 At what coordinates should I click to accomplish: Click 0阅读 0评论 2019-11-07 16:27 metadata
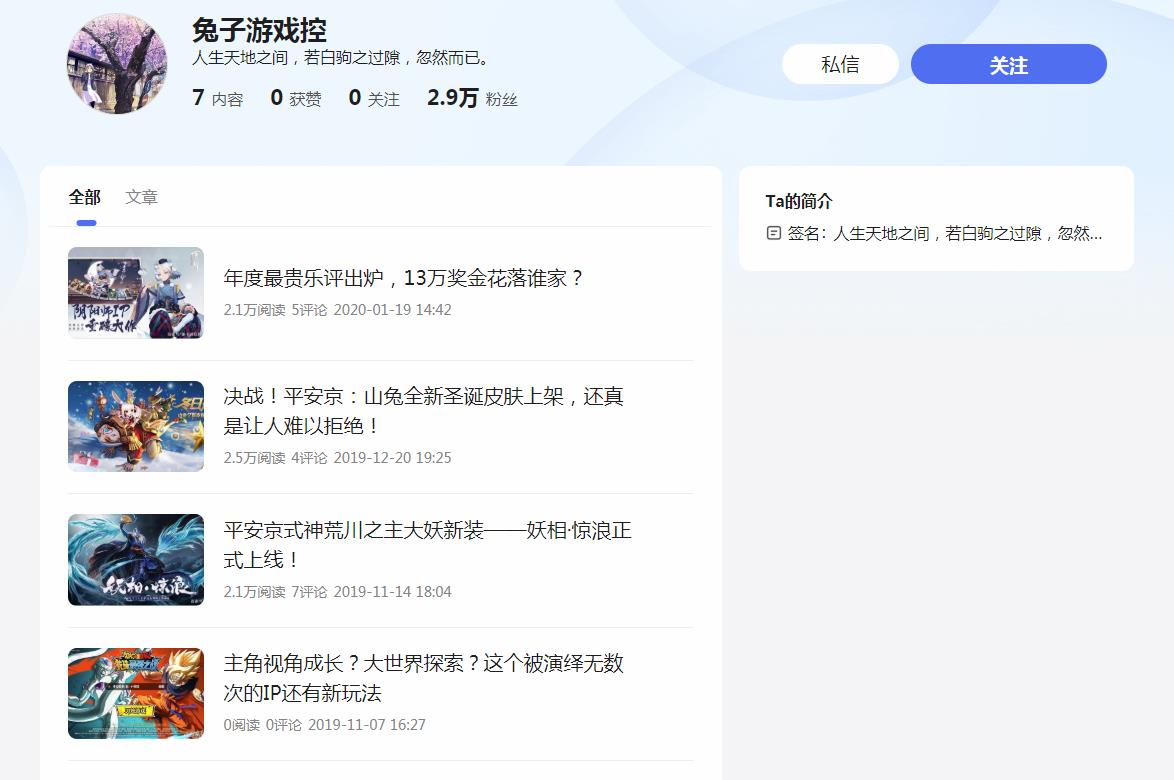point(324,725)
